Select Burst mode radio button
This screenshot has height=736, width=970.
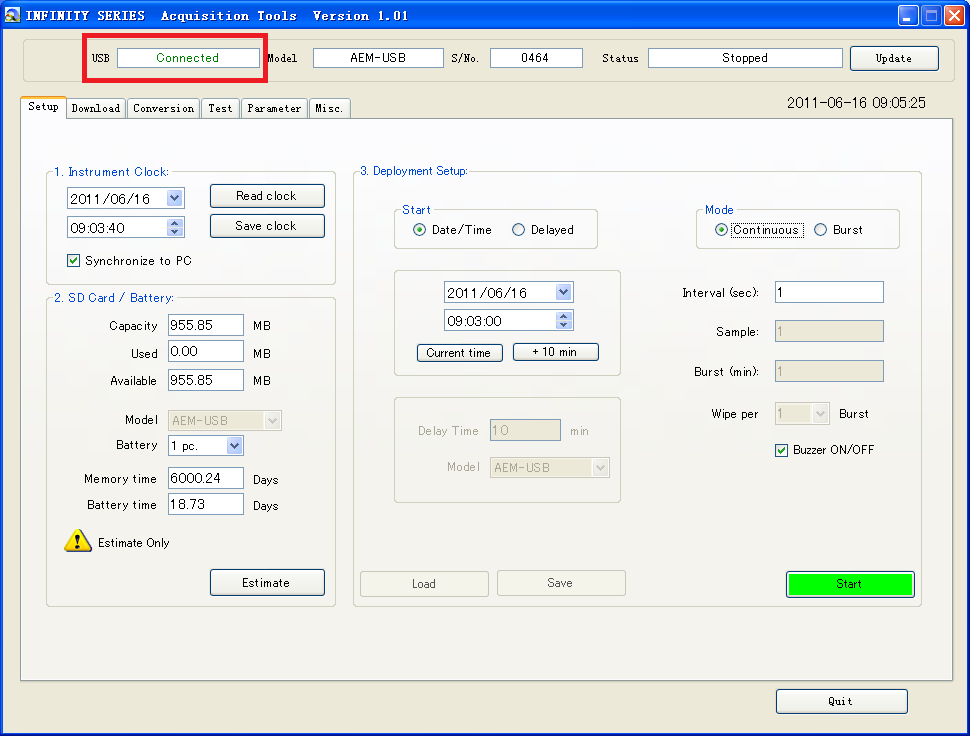(x=821, y=230)
